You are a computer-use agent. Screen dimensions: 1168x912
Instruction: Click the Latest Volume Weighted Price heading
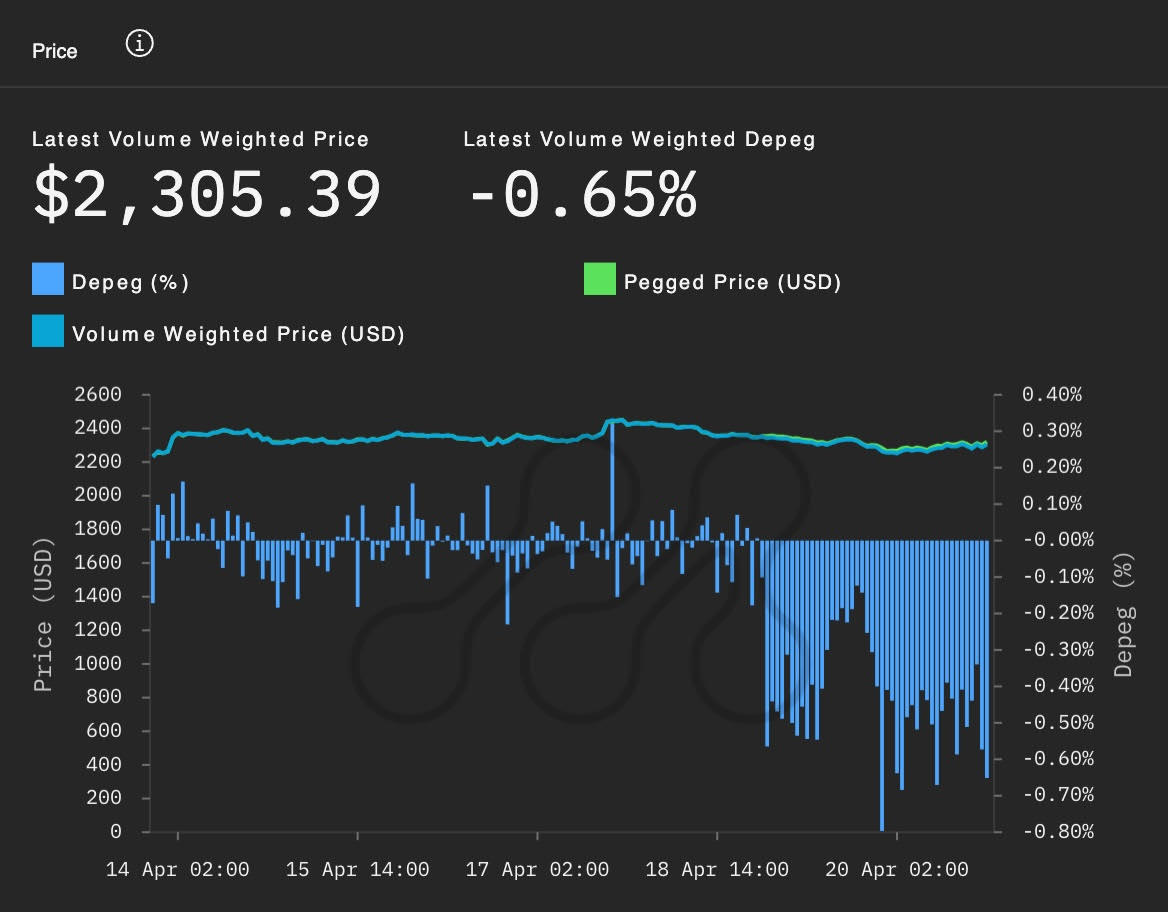(x=200, y=139)
